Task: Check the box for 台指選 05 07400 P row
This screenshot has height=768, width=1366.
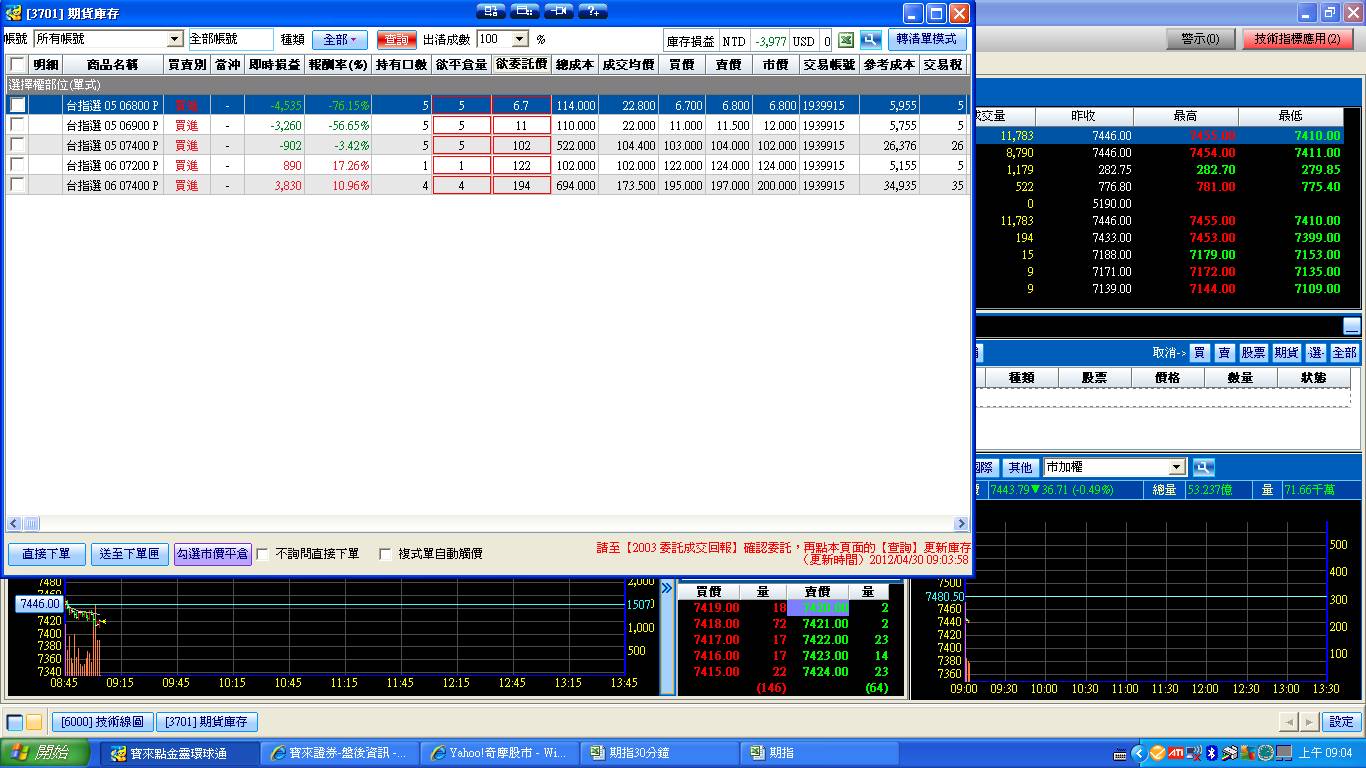Action: click(x=17, y=145)
